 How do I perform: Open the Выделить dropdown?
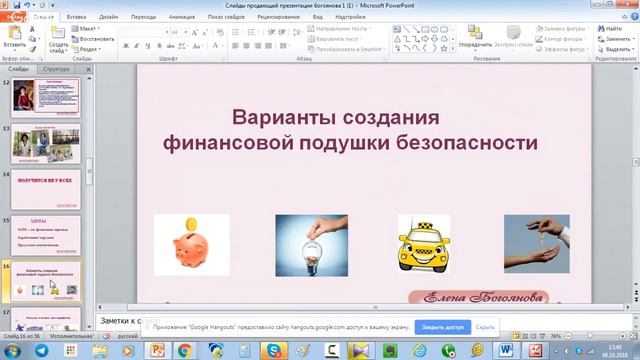tap(616, 49)
